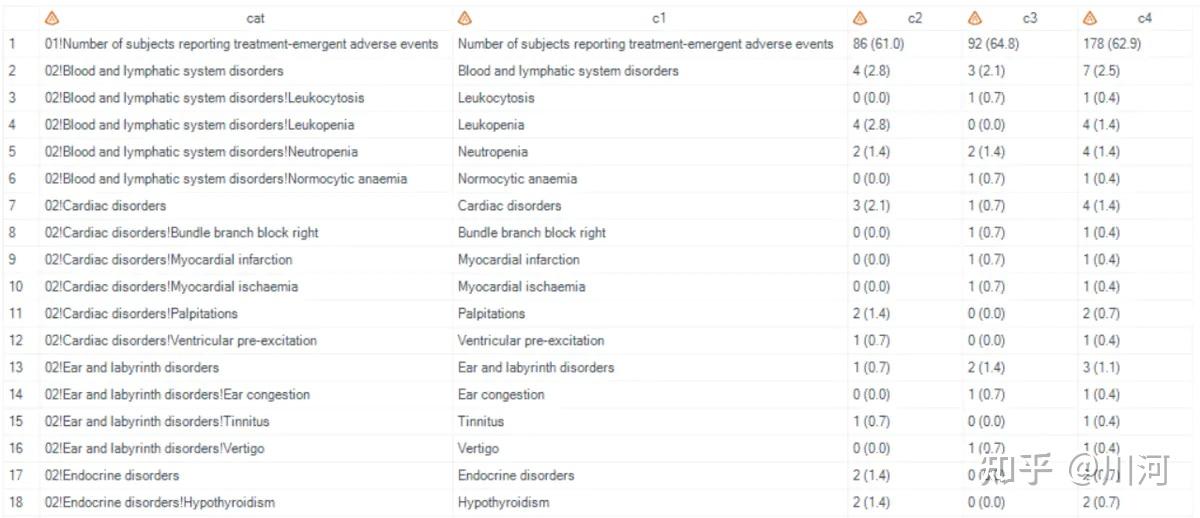Click the Myocardial infarction cell in c1

pos(518,260)
